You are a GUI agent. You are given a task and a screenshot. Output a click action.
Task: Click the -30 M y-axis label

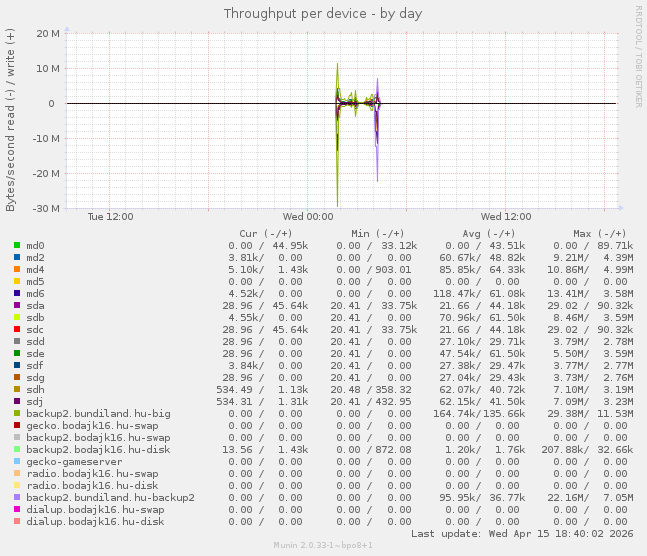coord(46,208)
